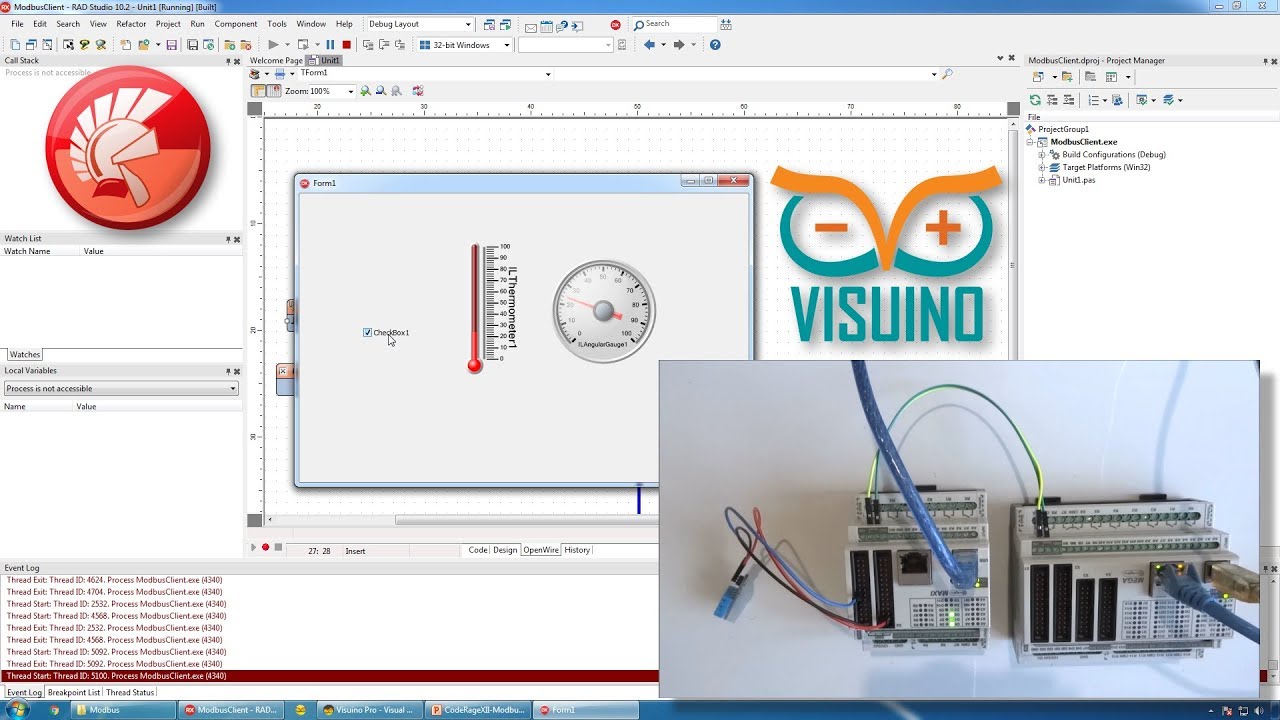Collapse the ModbusClient.exe tree node
This screenshot has width=1280, height=720.
(1031, 142)
